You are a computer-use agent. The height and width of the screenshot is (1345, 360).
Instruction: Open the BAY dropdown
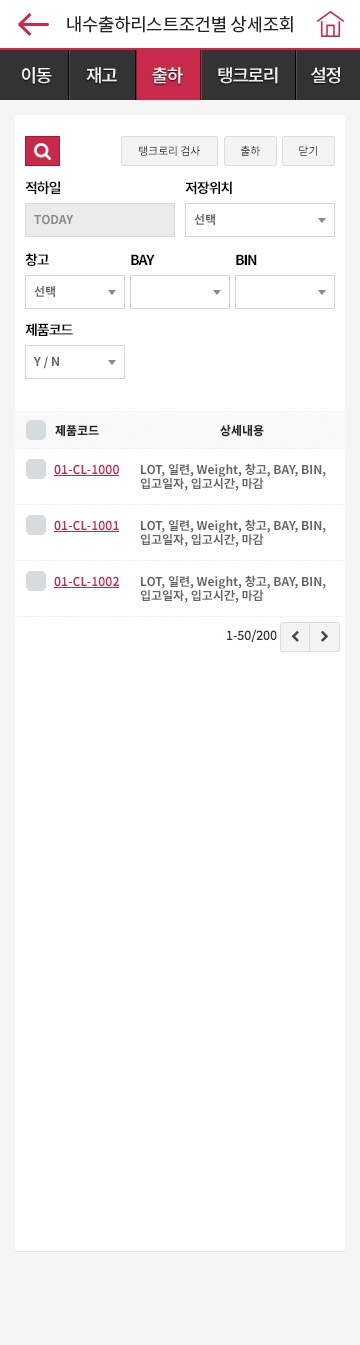[x=180, y=292]
